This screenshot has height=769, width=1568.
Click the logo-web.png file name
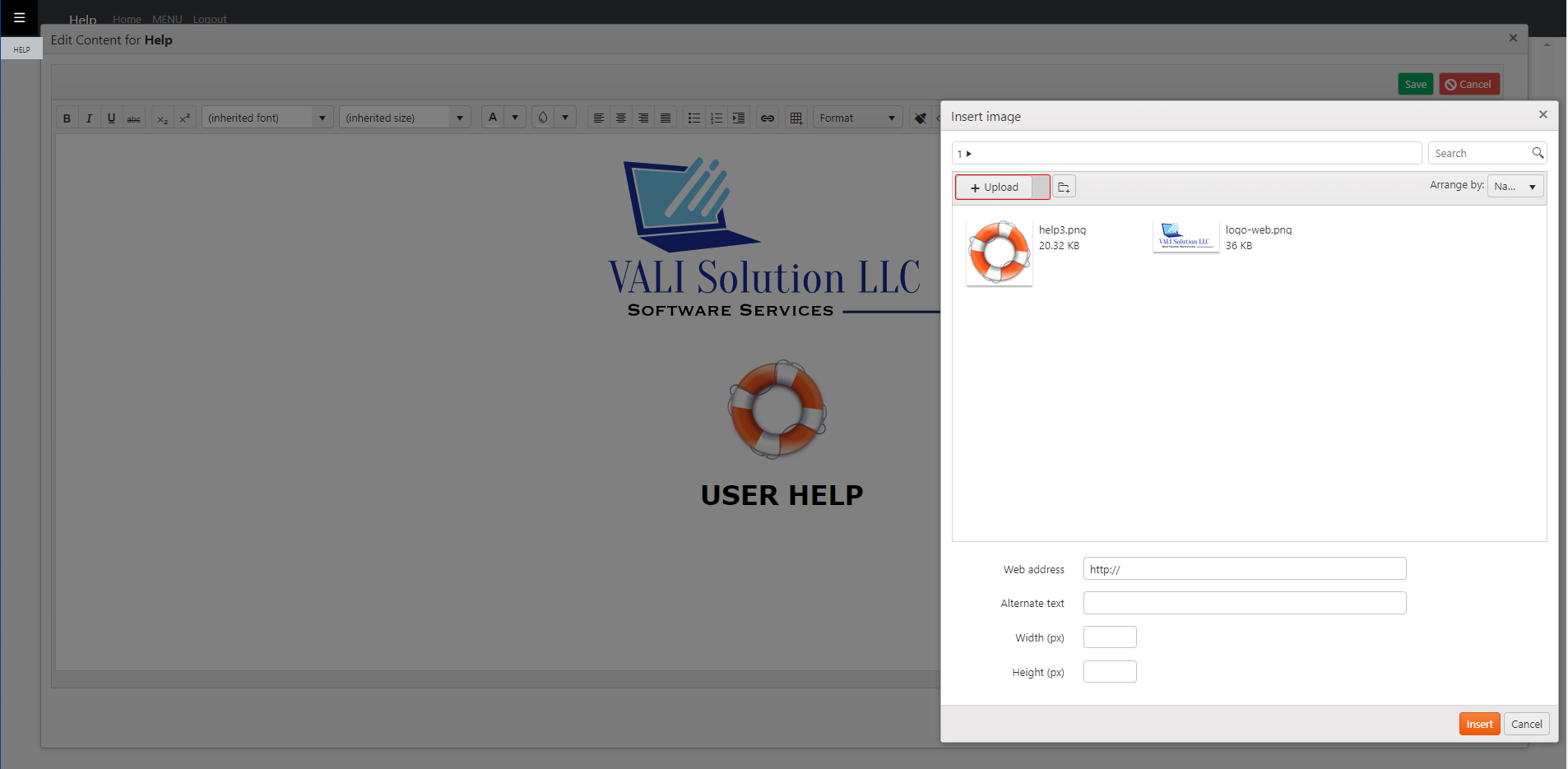tap(1259, 230)
